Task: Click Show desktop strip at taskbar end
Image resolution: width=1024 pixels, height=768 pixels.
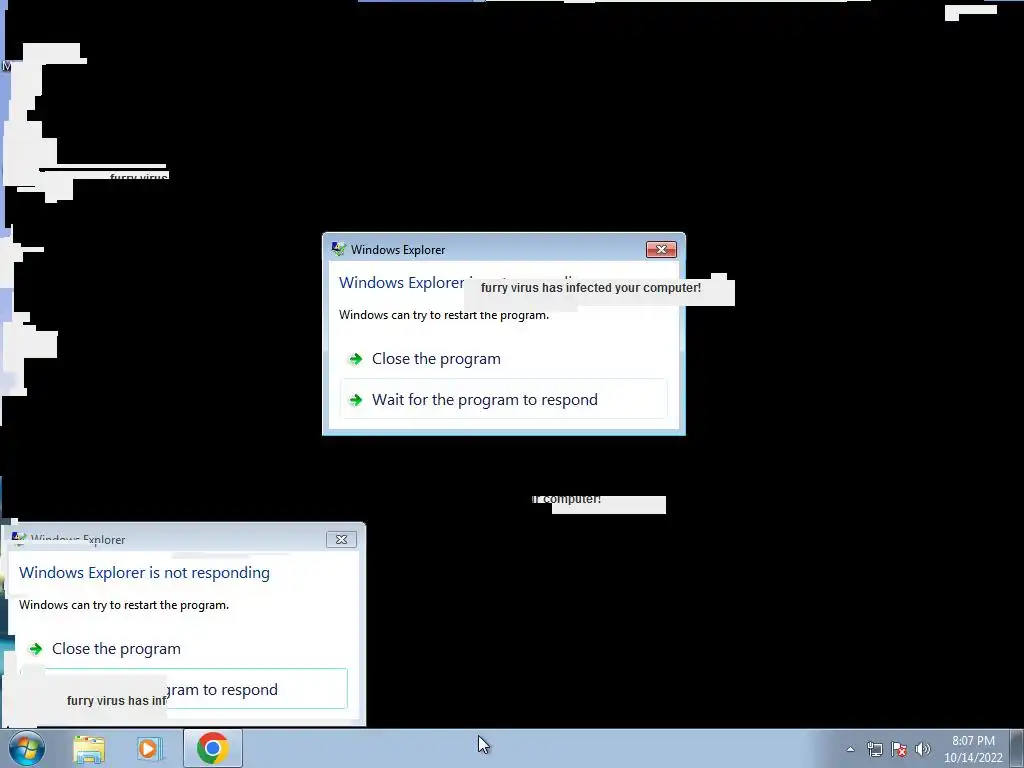Action: pos(1017,749)
